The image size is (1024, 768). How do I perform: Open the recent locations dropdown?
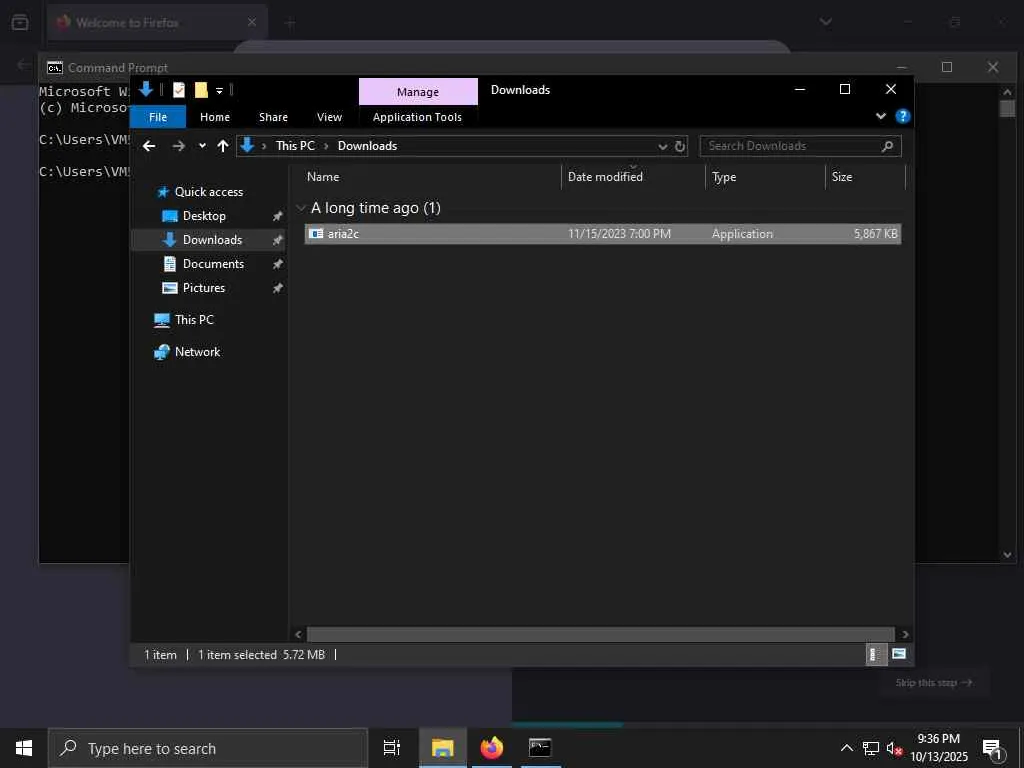[202, 146]
